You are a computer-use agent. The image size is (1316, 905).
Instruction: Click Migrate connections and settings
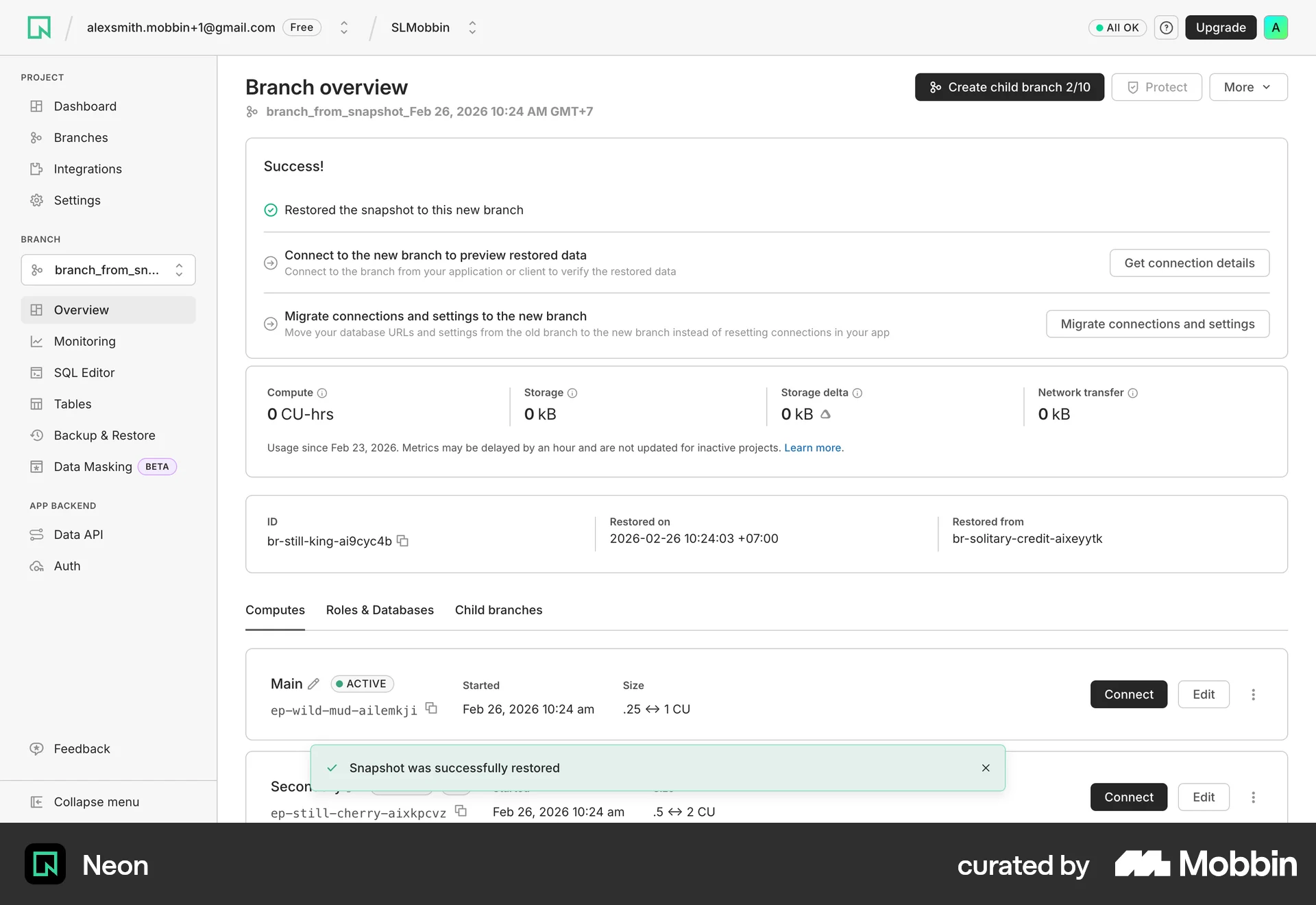pos(1158,324)
